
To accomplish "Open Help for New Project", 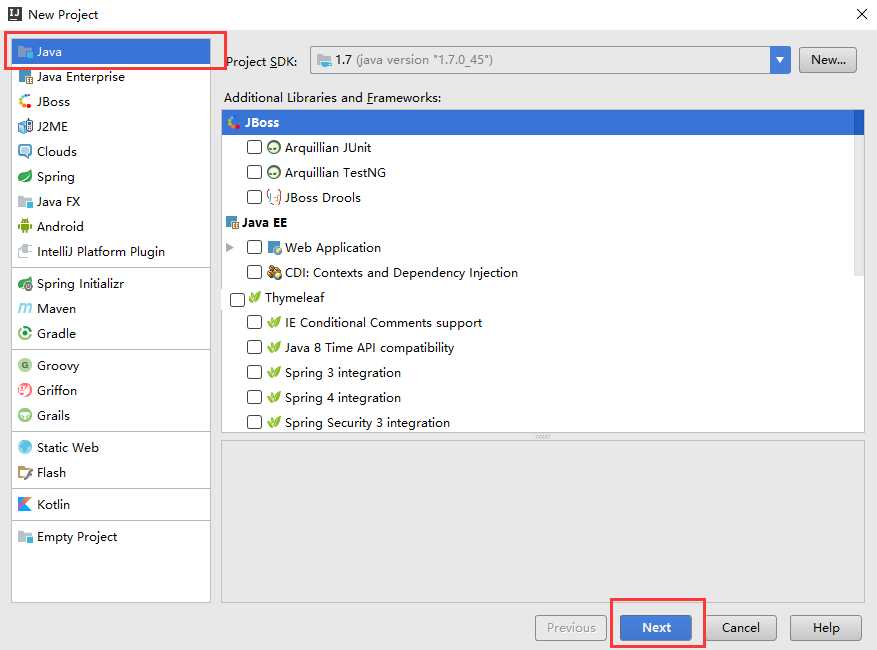I will 826,628.
